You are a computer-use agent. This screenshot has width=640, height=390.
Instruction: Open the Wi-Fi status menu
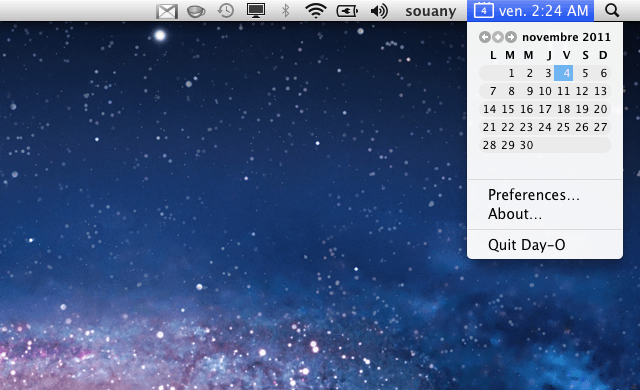pos(316,11)
